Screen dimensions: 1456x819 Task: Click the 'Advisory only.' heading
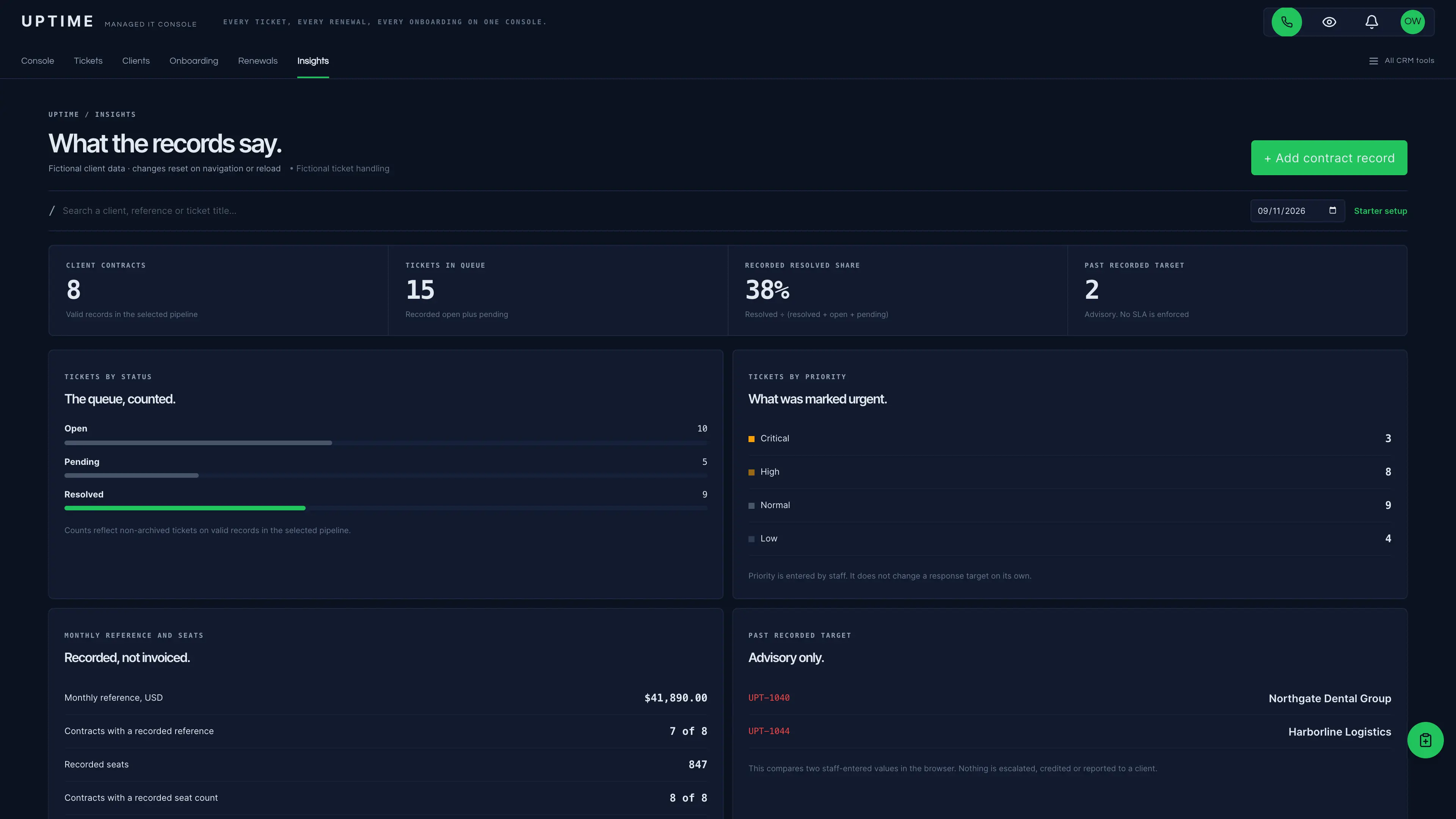[786, 658]
